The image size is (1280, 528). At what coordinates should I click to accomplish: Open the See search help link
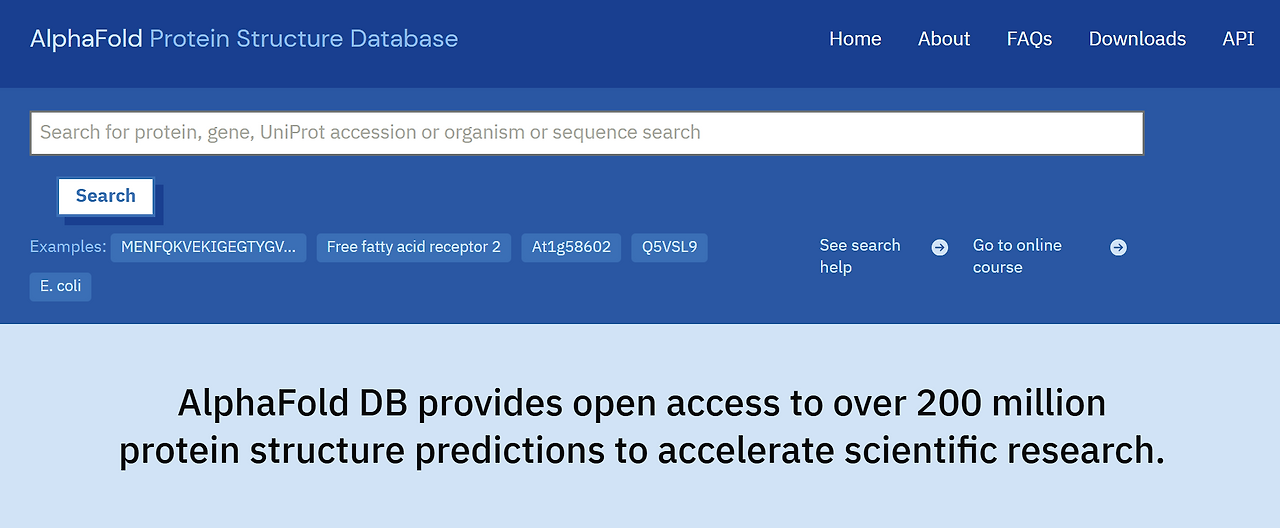pos(860,256)
